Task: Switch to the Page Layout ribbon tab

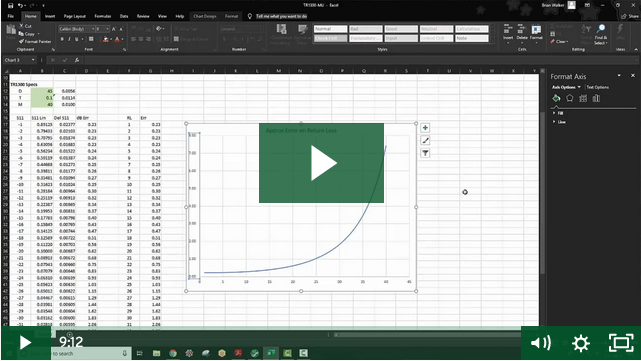Action: tap(74, 16)
